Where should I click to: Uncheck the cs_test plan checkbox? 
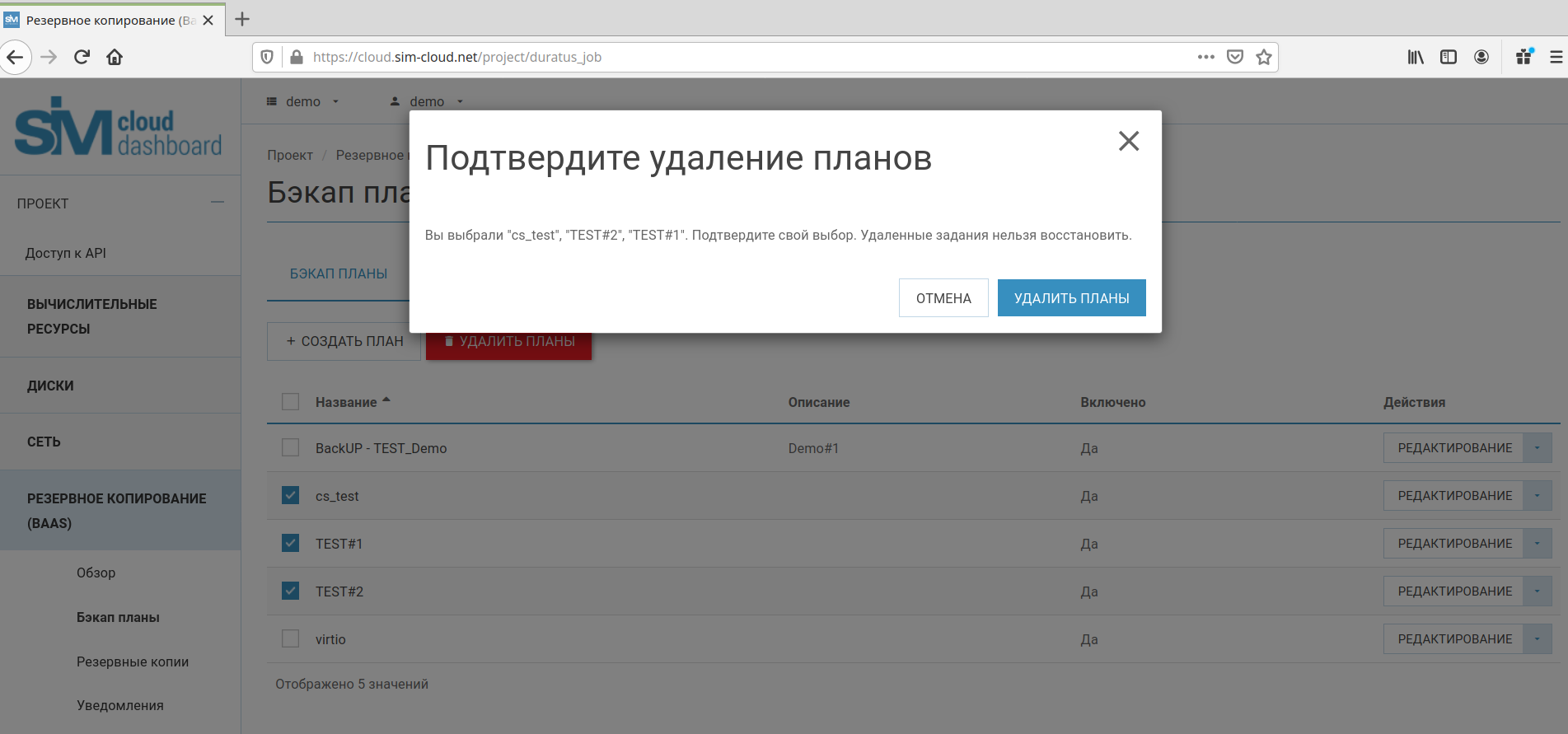coord(291,496)
